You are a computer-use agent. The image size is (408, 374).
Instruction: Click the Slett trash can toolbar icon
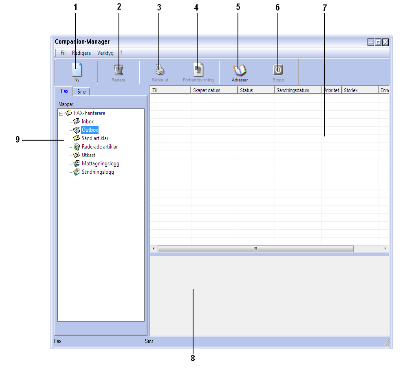click(118, 70)
